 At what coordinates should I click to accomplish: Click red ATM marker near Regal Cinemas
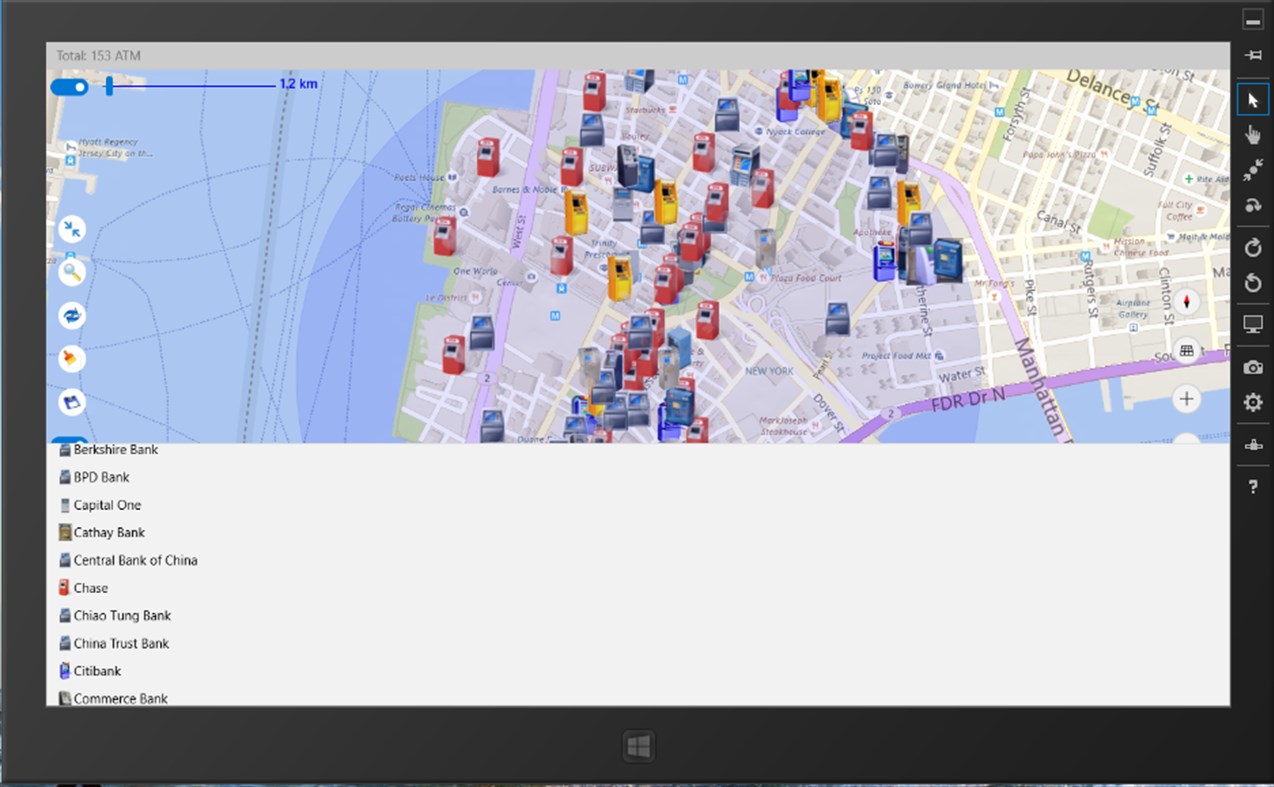click(445, 236)
